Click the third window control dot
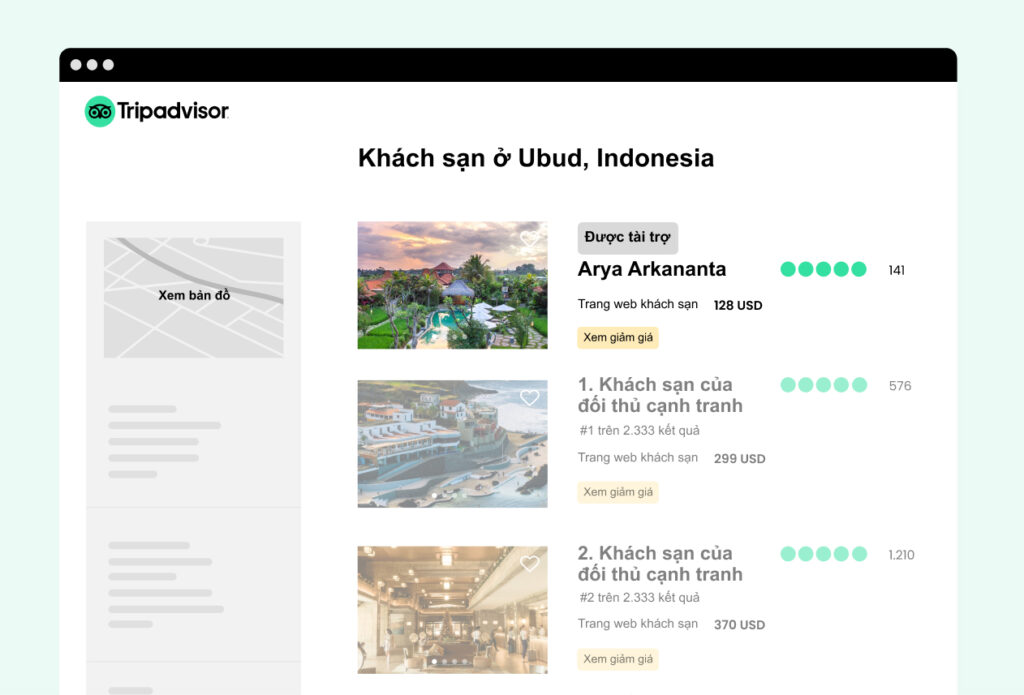The height and width of the screenshot is (695, 1024). click(108, 65)
